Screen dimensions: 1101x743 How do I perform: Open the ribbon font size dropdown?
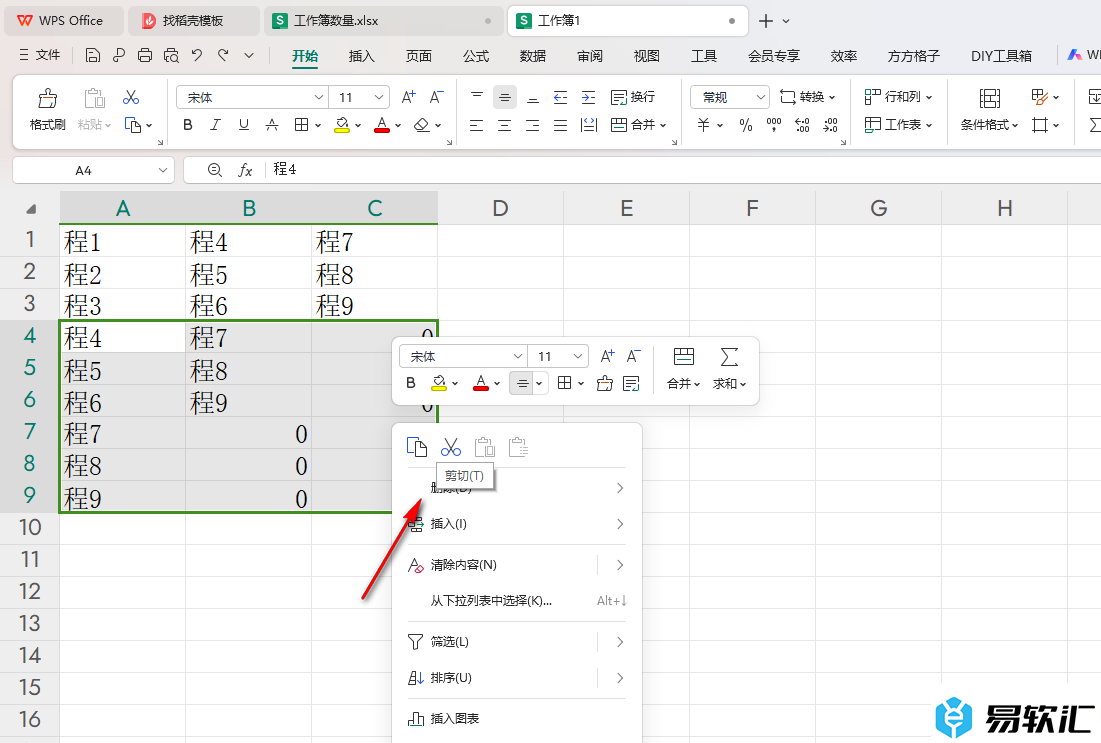point(378,98)
